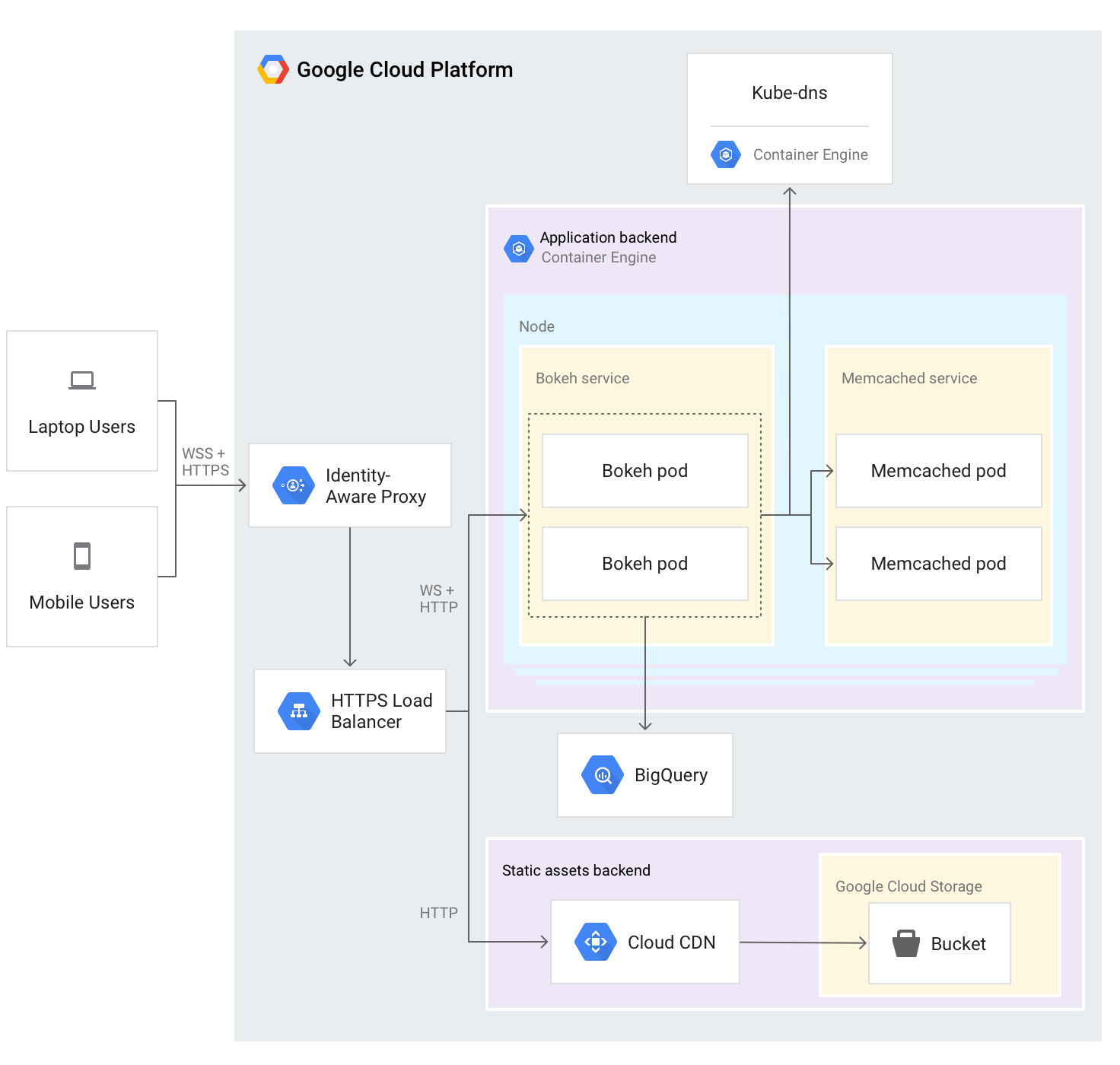The width and height of the screenshot is (1120, 1065).
Task: Collapse the Static assets backend section
Action: click(x=576, y=869)
